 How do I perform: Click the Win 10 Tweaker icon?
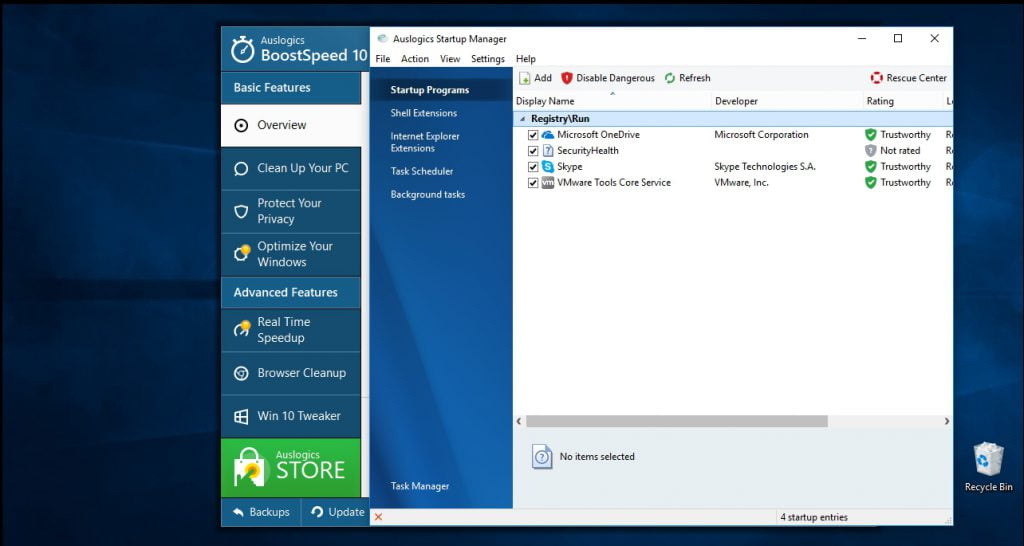[x=241, y=416]
